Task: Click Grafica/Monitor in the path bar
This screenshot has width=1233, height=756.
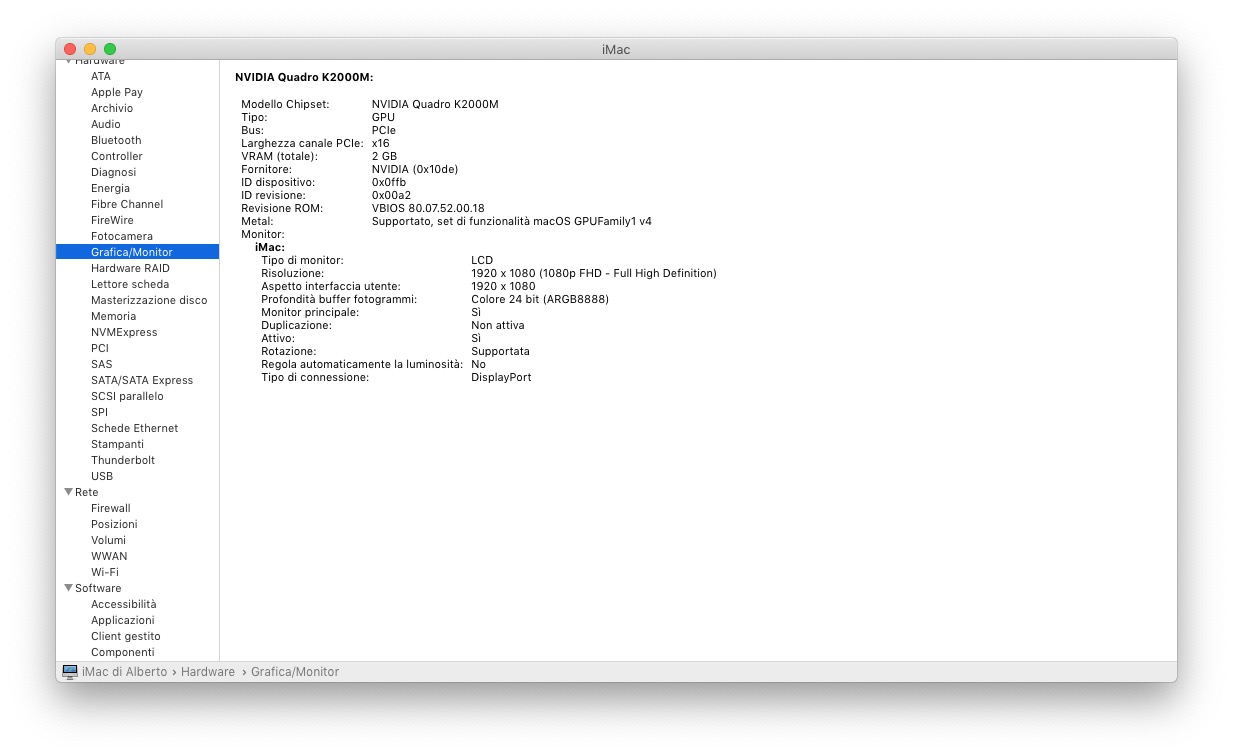Action: pyautogui.click(x=295, y=672)
